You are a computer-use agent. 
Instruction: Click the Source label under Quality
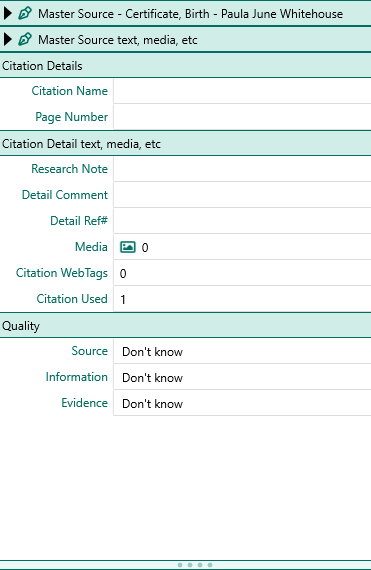coord(89,351)
